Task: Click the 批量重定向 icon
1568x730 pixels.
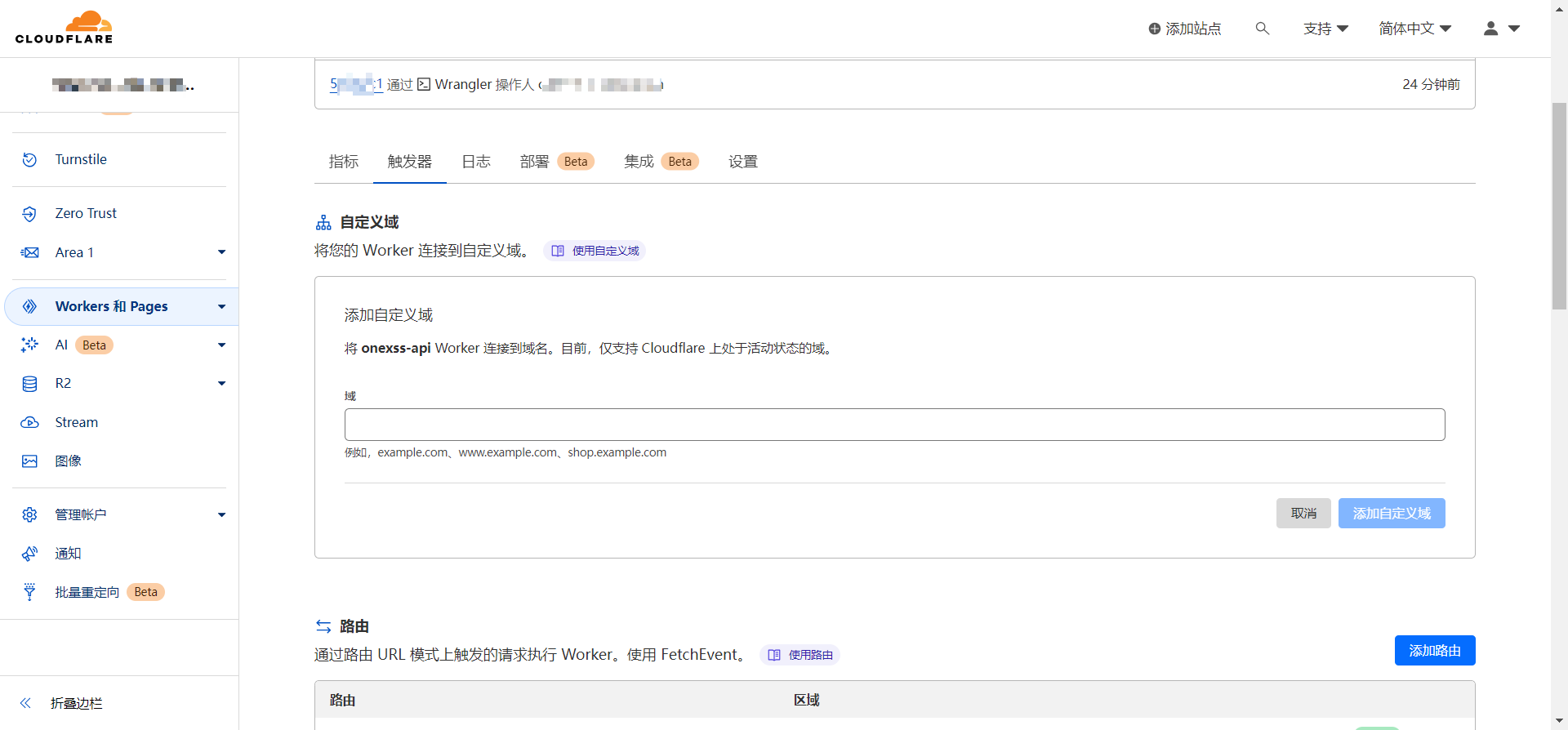Action: (x=29, y=592)
